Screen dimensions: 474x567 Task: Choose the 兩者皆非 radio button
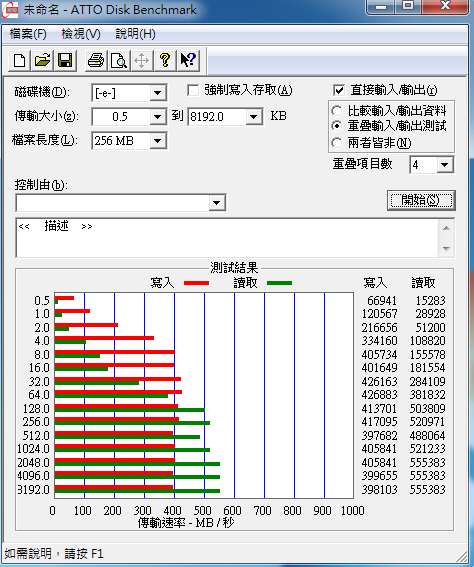(336, 143)
